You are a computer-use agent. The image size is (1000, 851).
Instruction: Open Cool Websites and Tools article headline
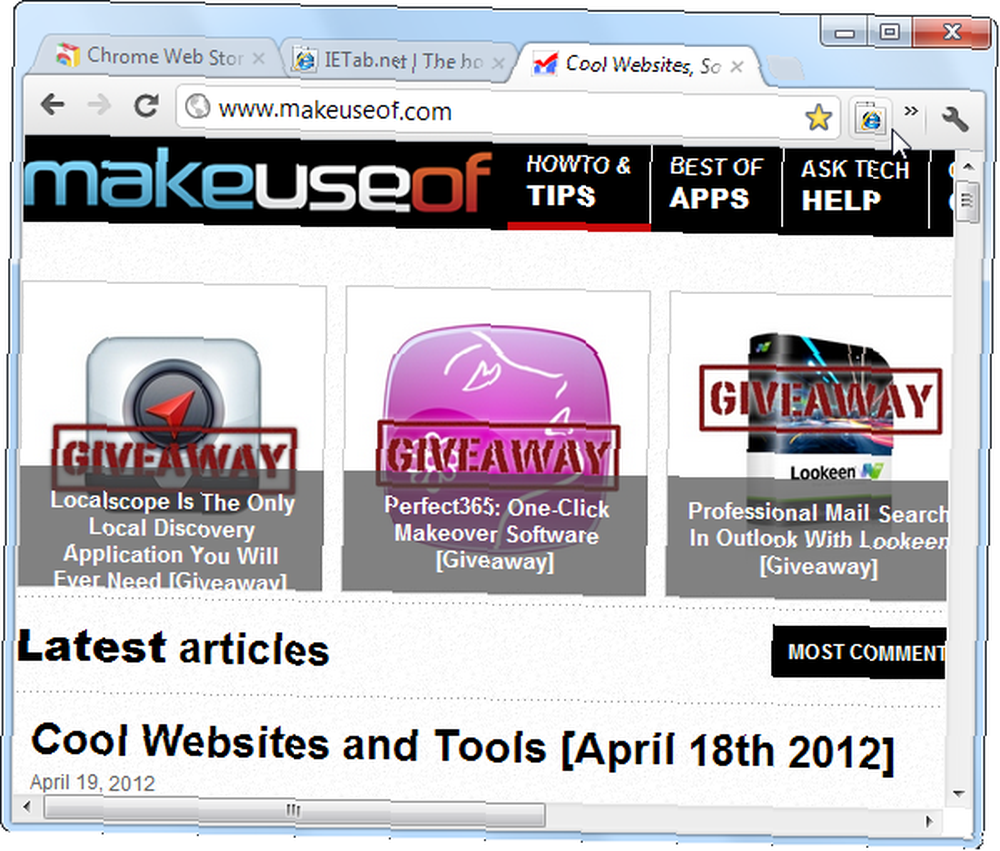tap(462, 747)
